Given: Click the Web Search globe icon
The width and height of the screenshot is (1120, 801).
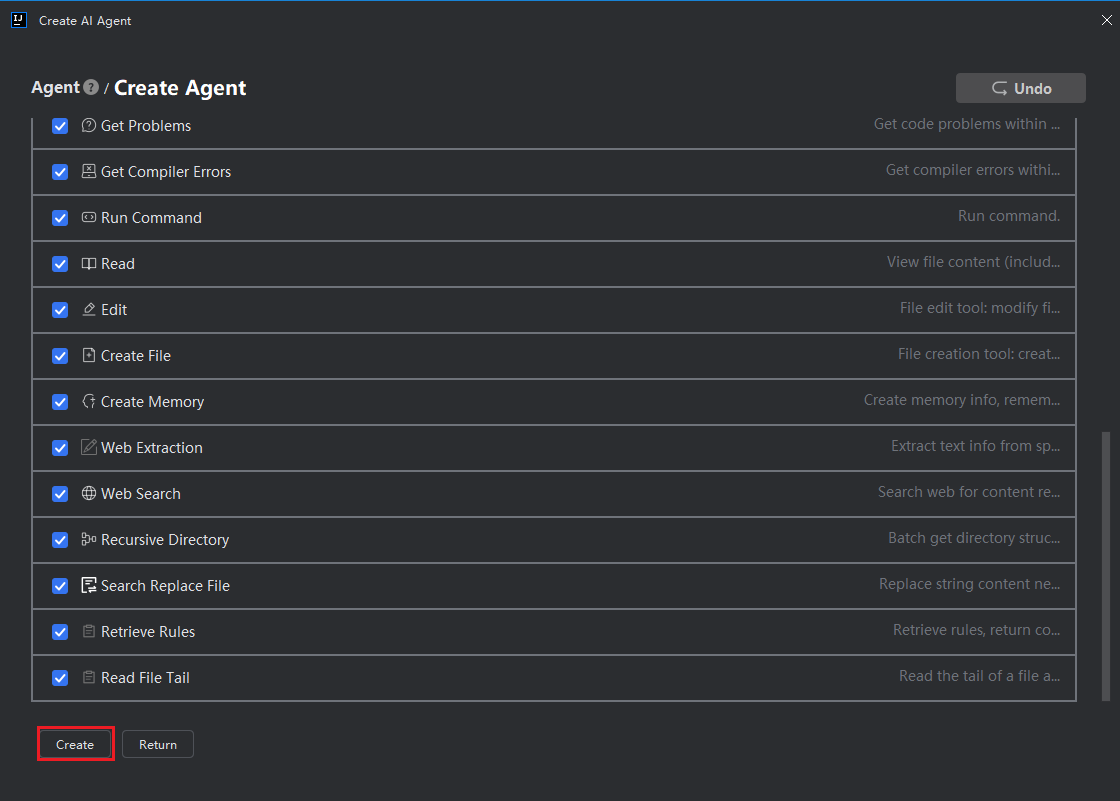Looking at the screenshot, I should click(88, 494).
